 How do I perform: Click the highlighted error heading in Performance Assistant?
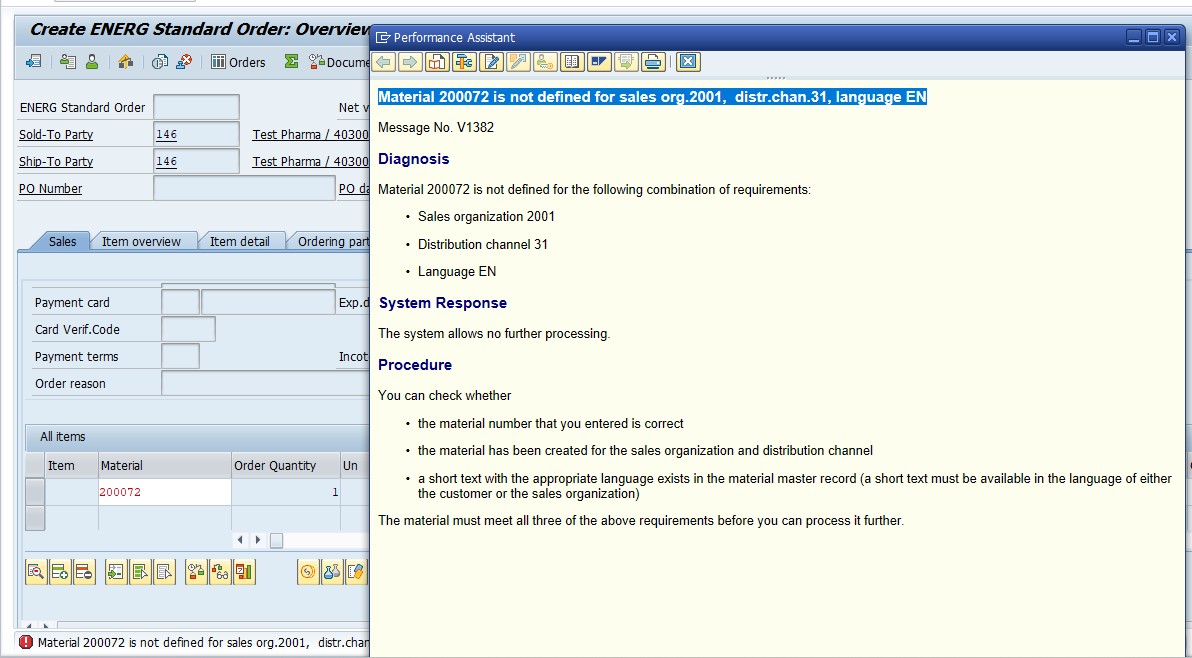tap(652, 97)
